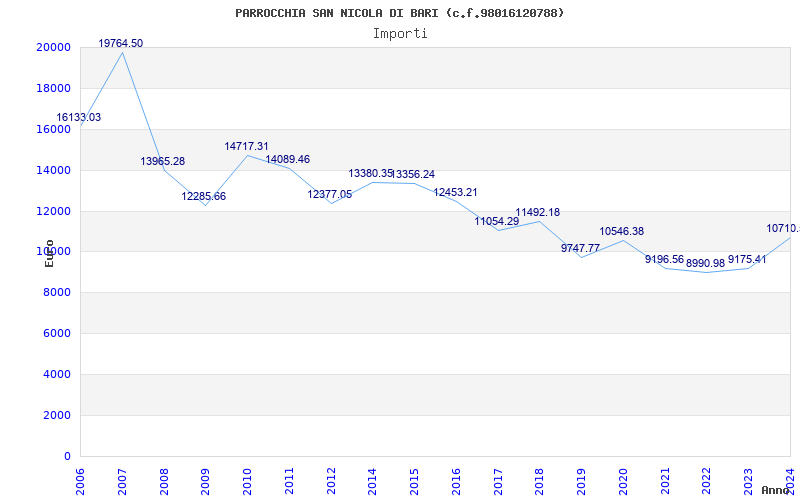Image resolution: width=800 pixels, height=500 pixels.
Task: Click the 2016 x-axis year label
Action: [456, 481]
